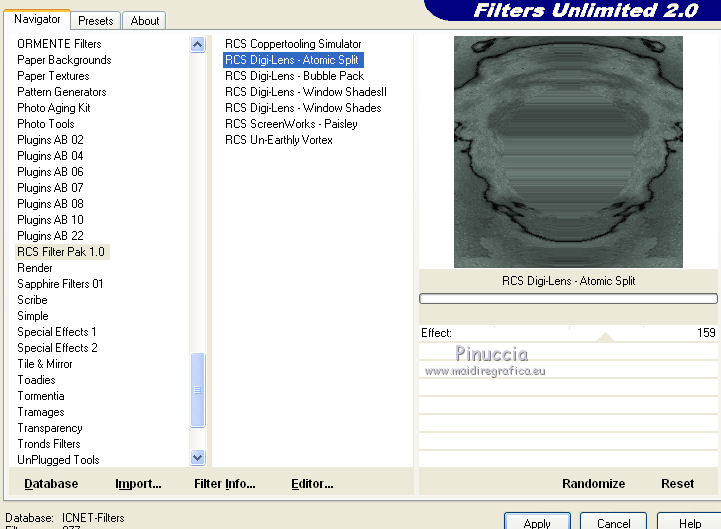721x529 pixels.
Task: Open the Editor... button
Action: pos(312,484)
